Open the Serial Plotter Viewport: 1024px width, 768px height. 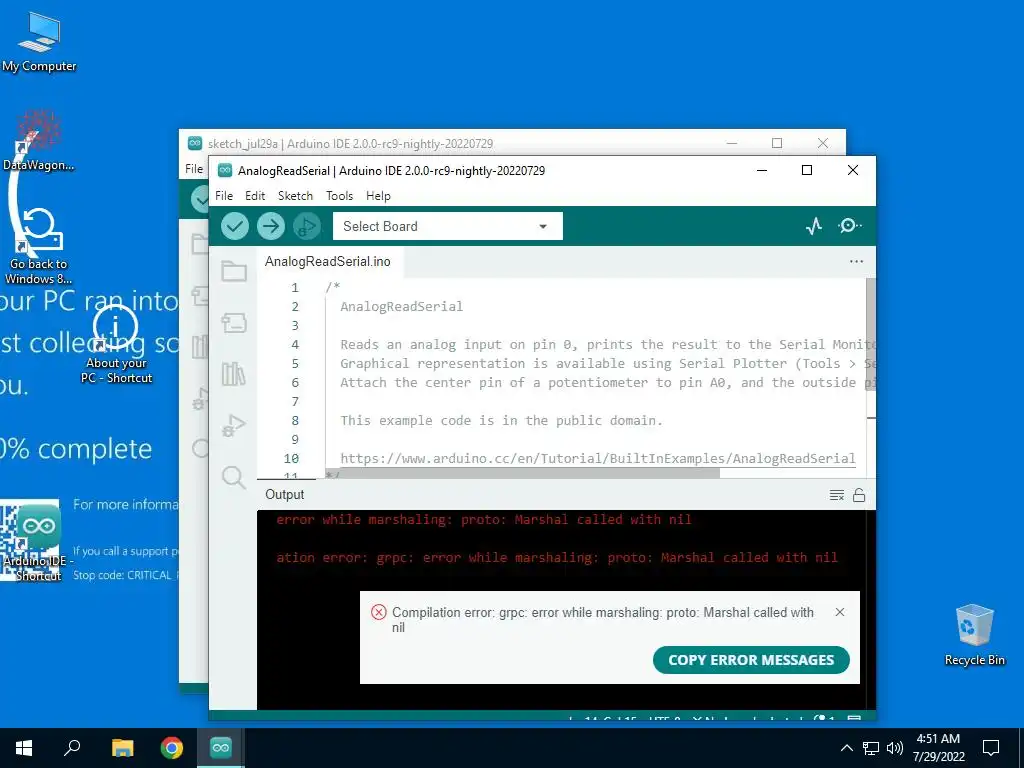pyautogui.click(x=814, y=226)
